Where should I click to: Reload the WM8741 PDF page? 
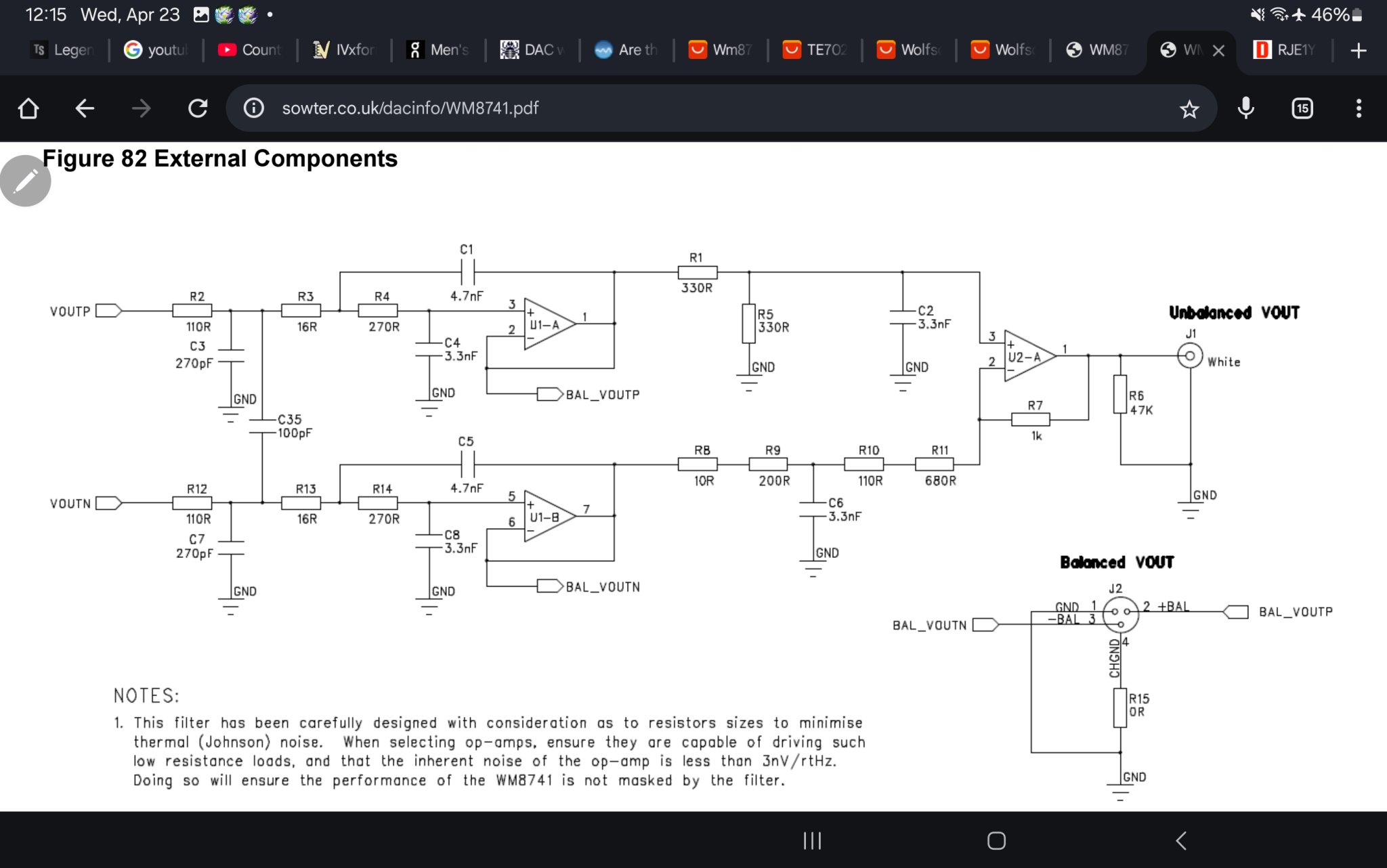tap(198, 108)
